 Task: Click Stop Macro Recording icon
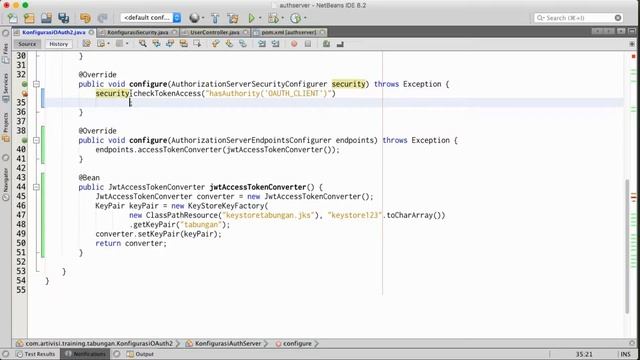(308, 44)
